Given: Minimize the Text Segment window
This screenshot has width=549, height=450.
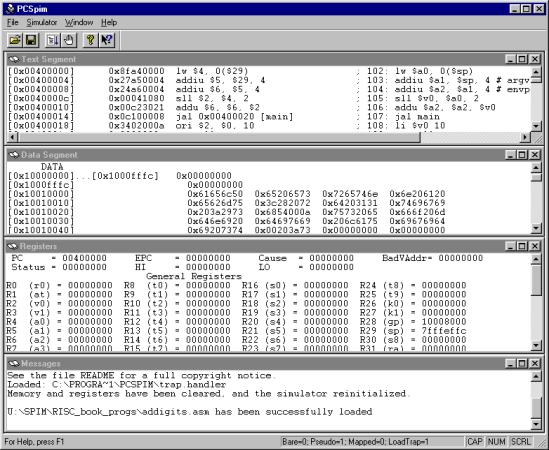Looking at the screenshot, I should tap(510, 59).
